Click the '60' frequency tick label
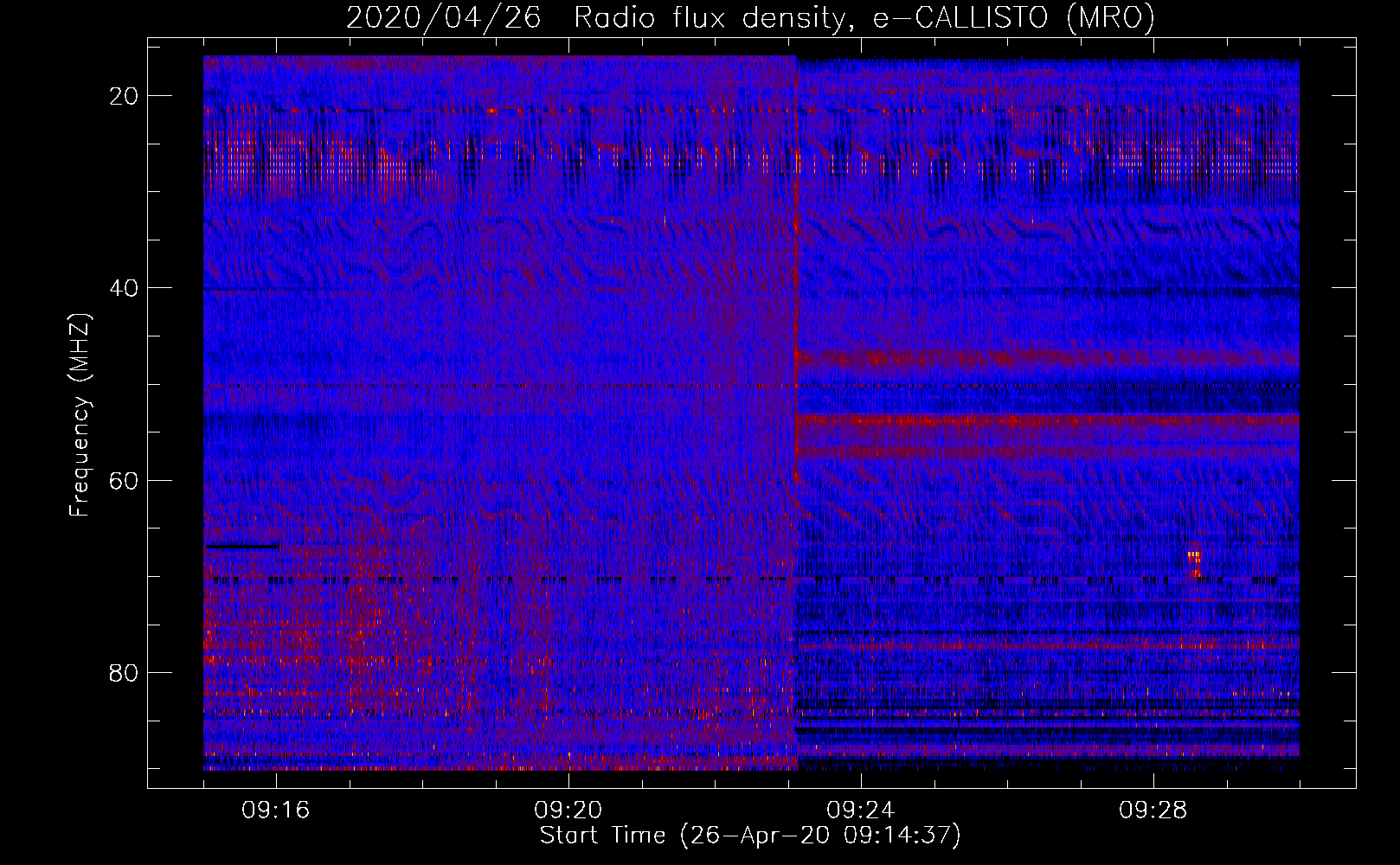The width and height of the screenshot is (1400, 865). pos(125,480)
